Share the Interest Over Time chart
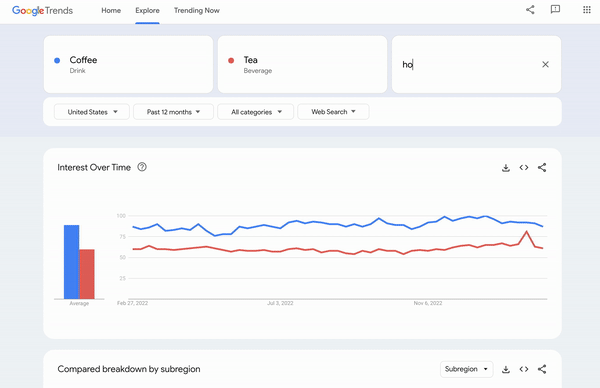Image resolution: width=600 pixels, height=388 pixels. tap(542, 168)
